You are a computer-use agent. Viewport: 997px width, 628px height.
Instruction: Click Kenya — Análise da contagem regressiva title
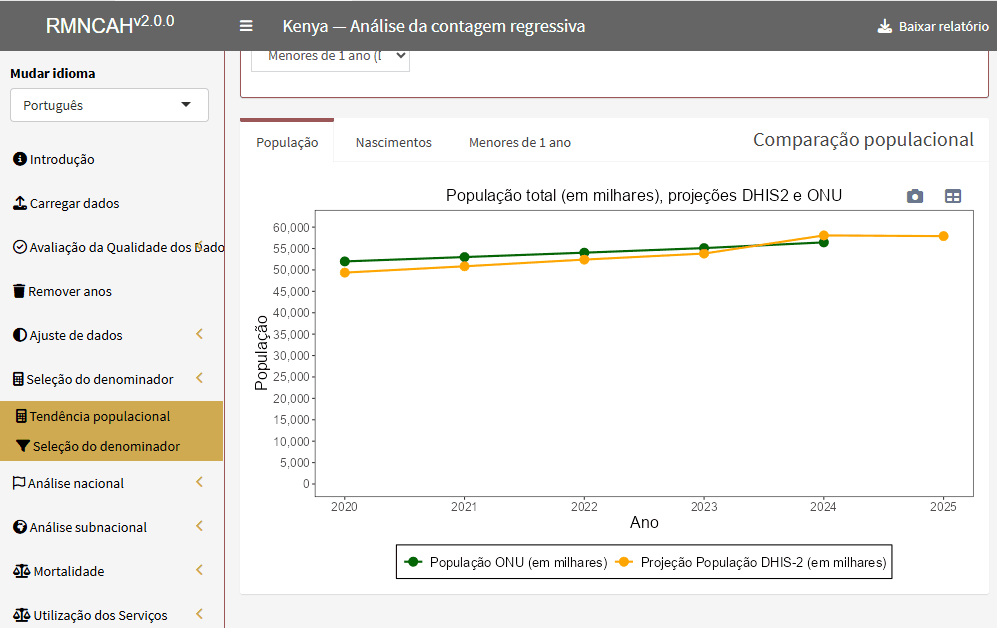pyautogui.click(x=434, y=26)
